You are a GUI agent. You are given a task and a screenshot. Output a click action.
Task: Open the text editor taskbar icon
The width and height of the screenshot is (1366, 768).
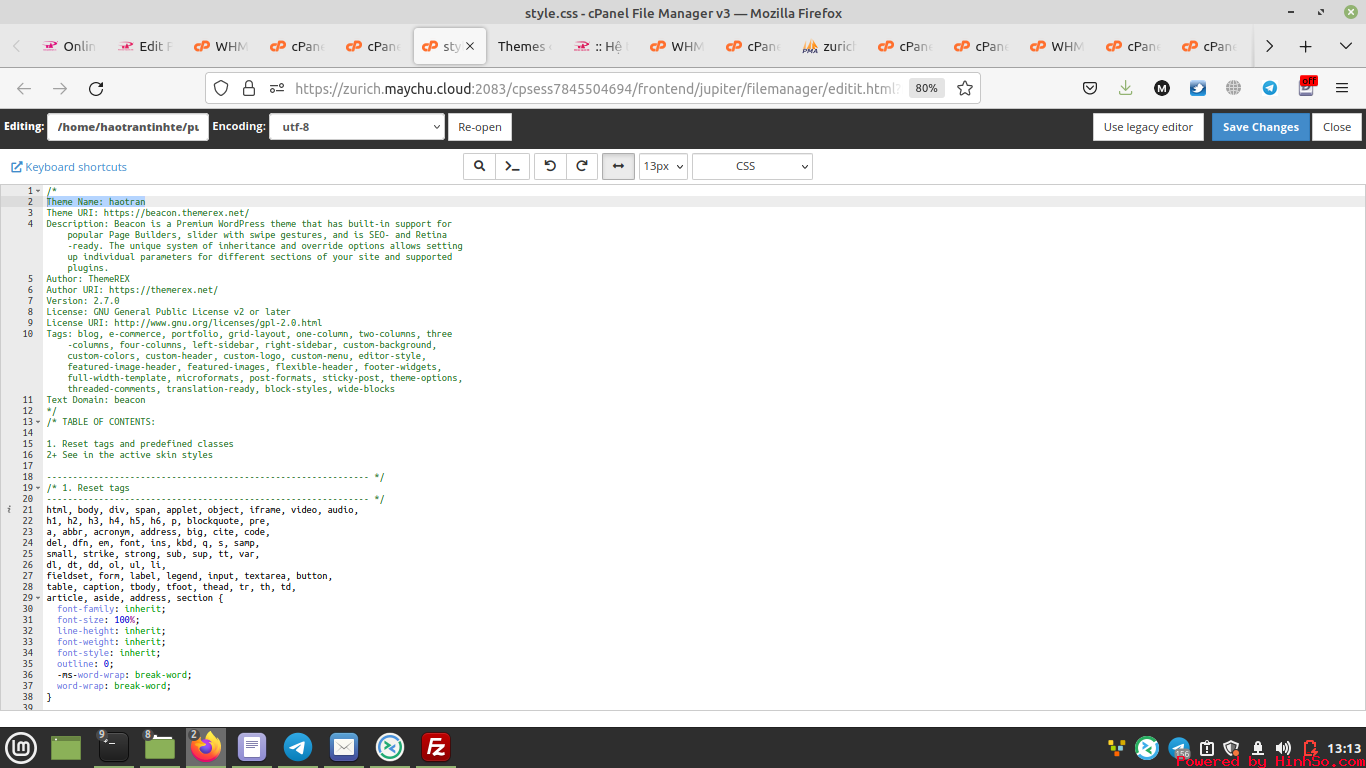pyautogui.click(x=252, y=747)
